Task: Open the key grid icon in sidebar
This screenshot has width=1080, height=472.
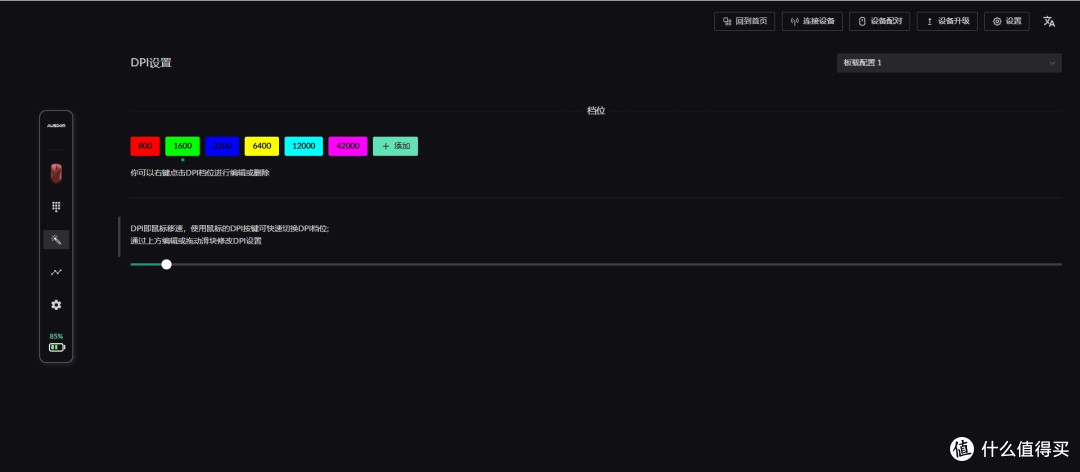Action: (x=56, y=206)
